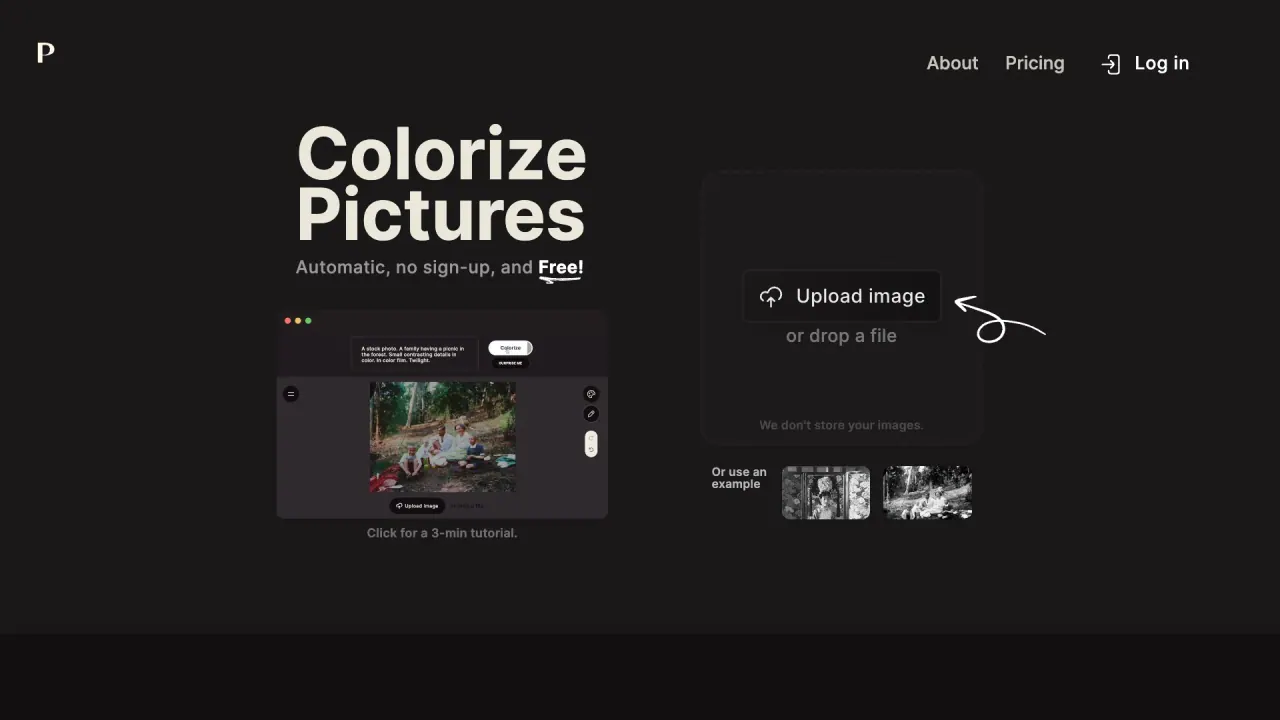Click the 'Click for a 3-min tutorial.' caption
This screenshot has width=1280, height=720.
442,533
